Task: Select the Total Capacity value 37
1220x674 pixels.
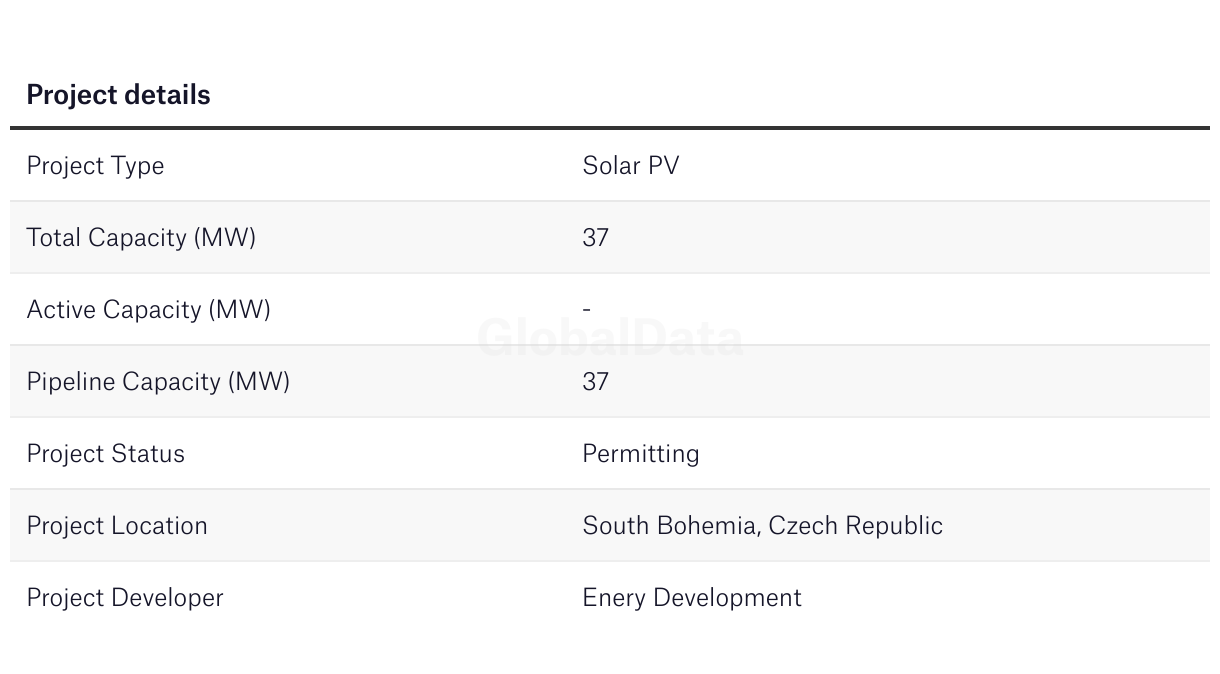Action: pyautogui.click(x=595, y=238)
